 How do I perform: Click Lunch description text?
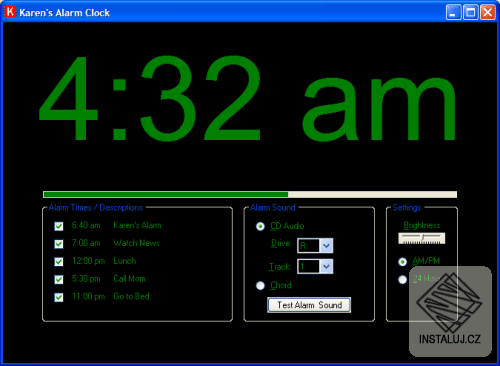tap(125, 261)
